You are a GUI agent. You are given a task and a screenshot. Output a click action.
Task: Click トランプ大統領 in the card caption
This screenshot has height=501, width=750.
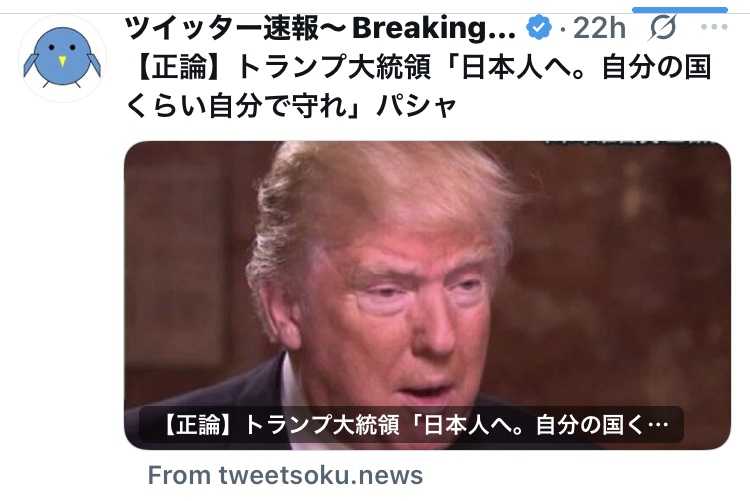(321, 425)
